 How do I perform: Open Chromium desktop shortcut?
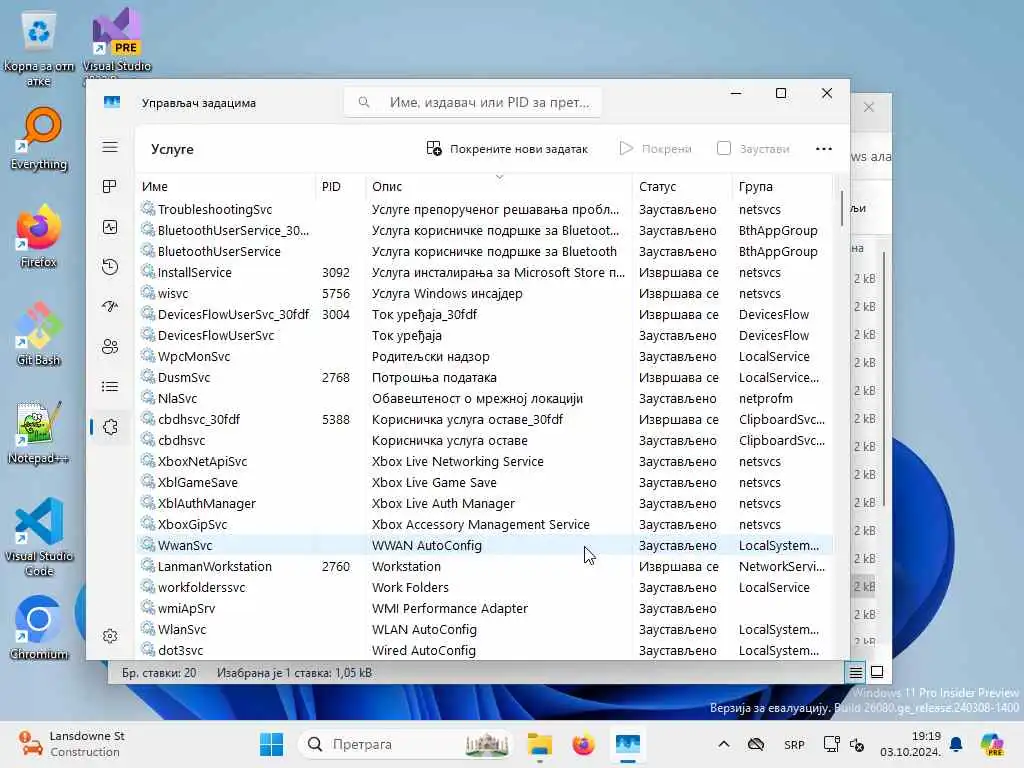point(39,628)
